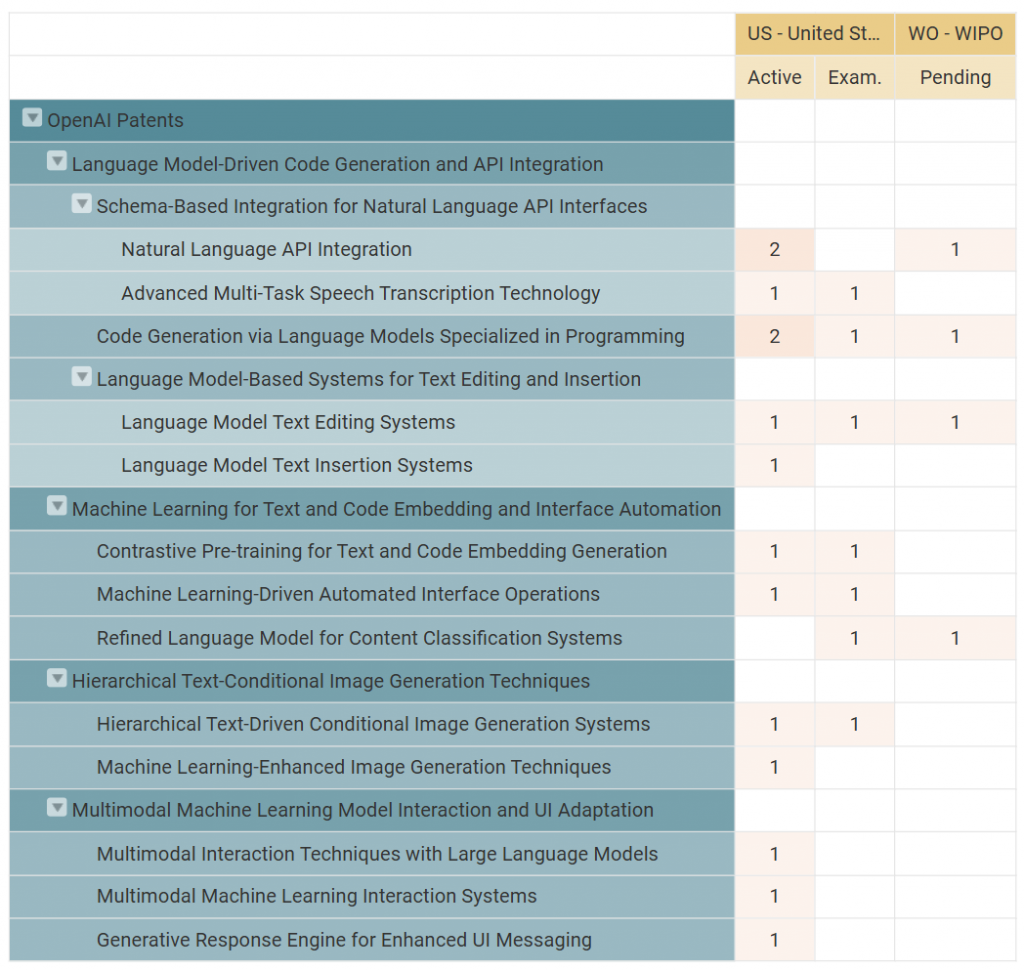Open Exam. count for Code Generation via Language Models

coord(854,336)
